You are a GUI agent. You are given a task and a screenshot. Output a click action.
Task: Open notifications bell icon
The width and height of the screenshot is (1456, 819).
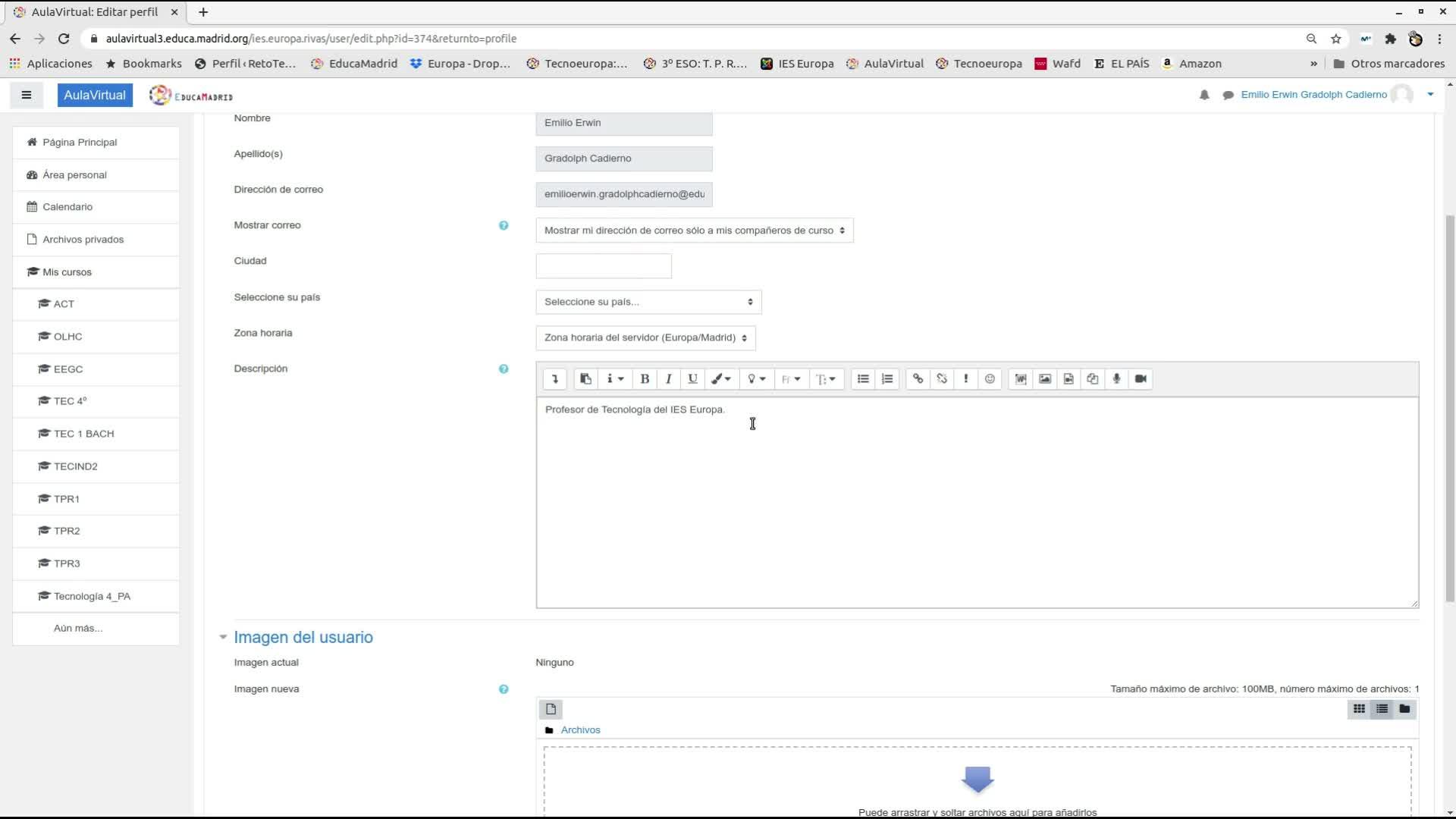(1204, 95)
